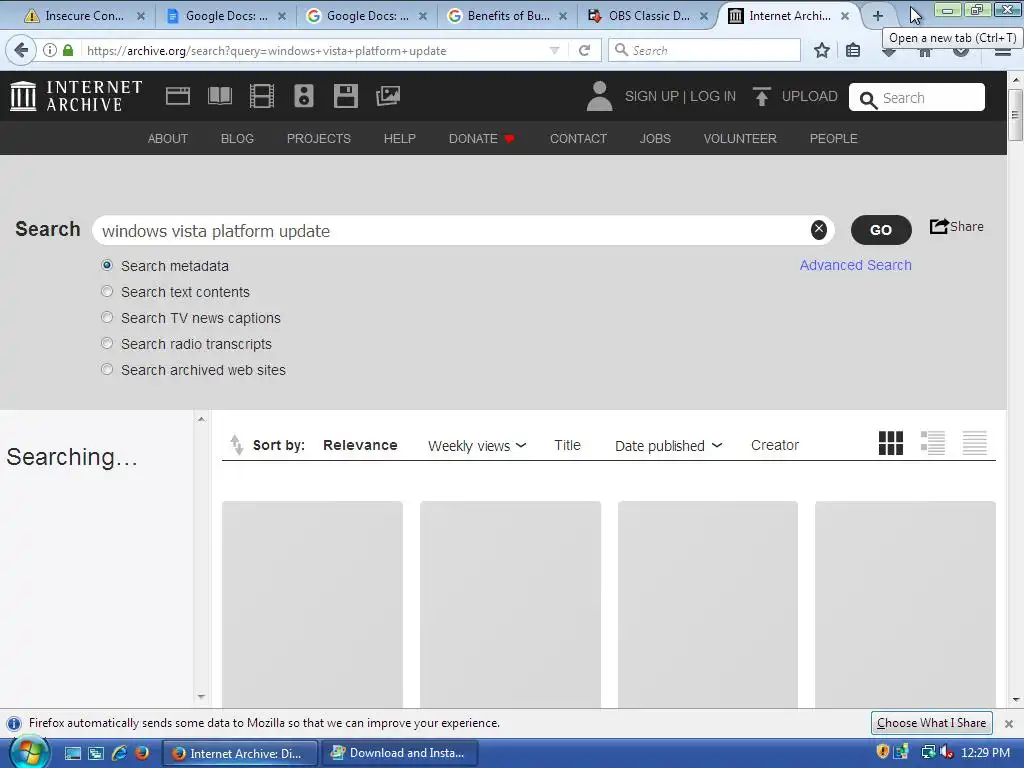1024x768 pixels.
Task: Open the texts (book) collection icon
Action: [219, 96]
